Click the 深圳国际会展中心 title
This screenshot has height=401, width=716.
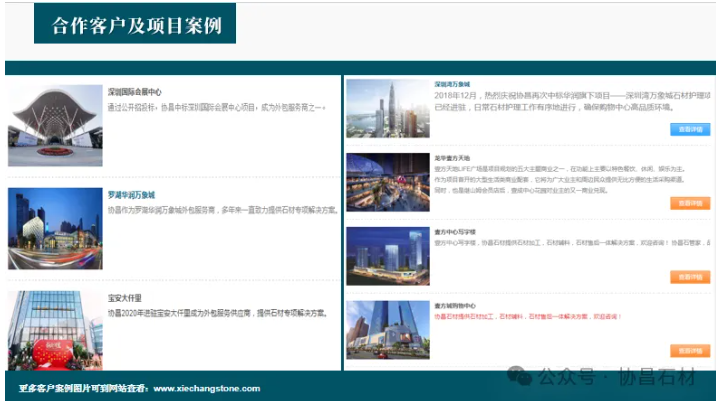pos(134,92)
